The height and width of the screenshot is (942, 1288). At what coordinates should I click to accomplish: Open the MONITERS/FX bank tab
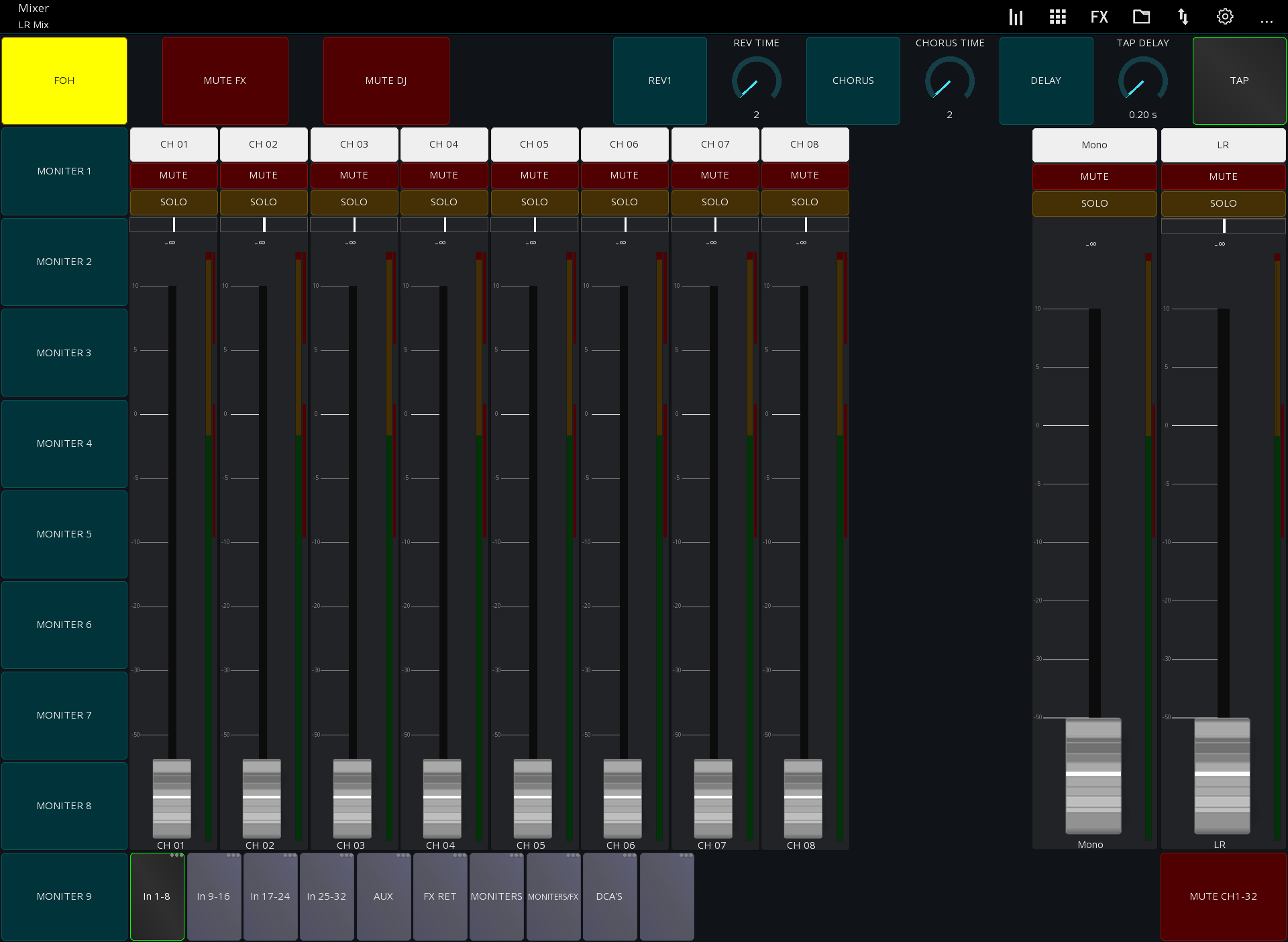(x=553, y=896)
